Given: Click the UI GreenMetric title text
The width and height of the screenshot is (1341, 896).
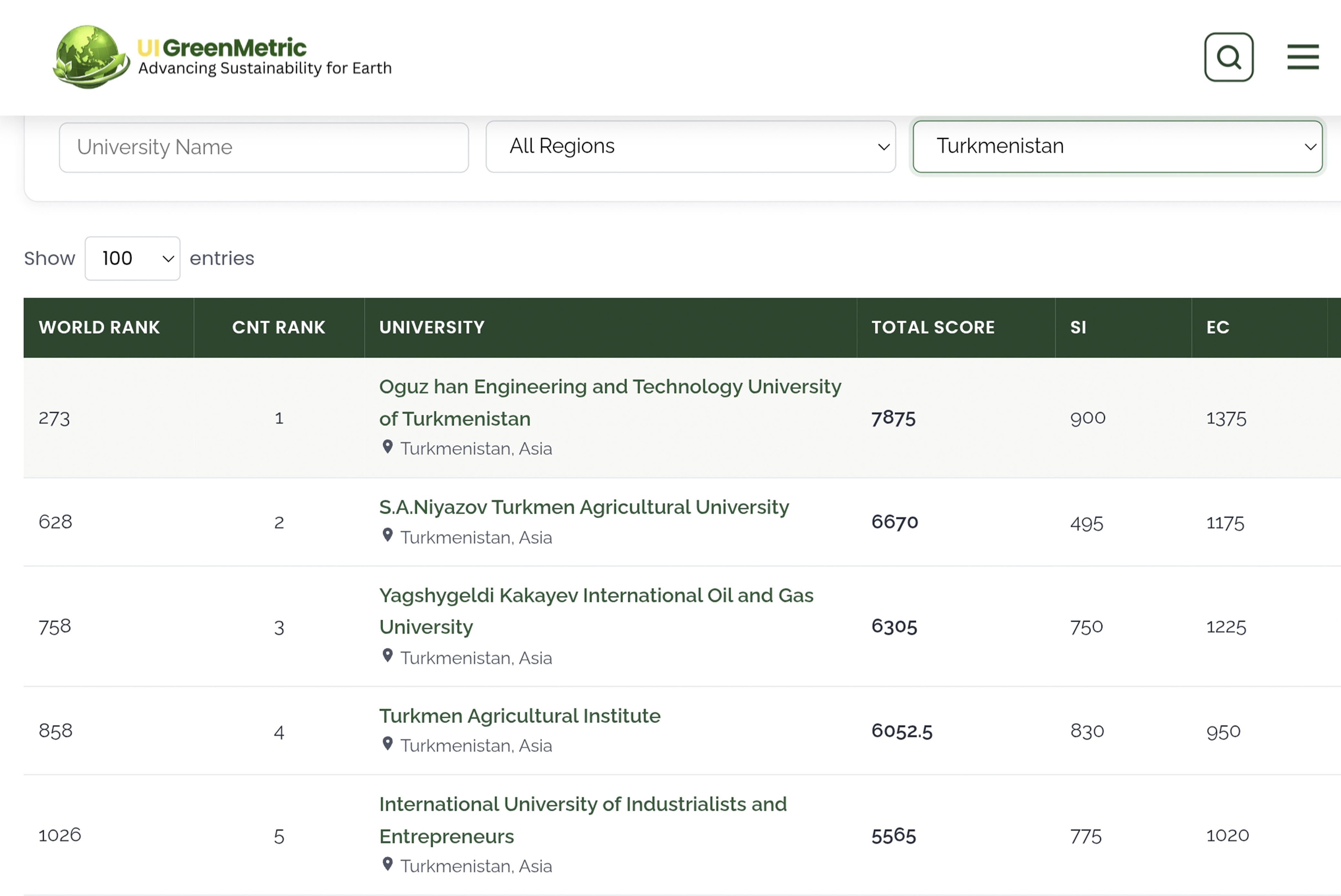Looking at the screenshot, I should [222, 47].
